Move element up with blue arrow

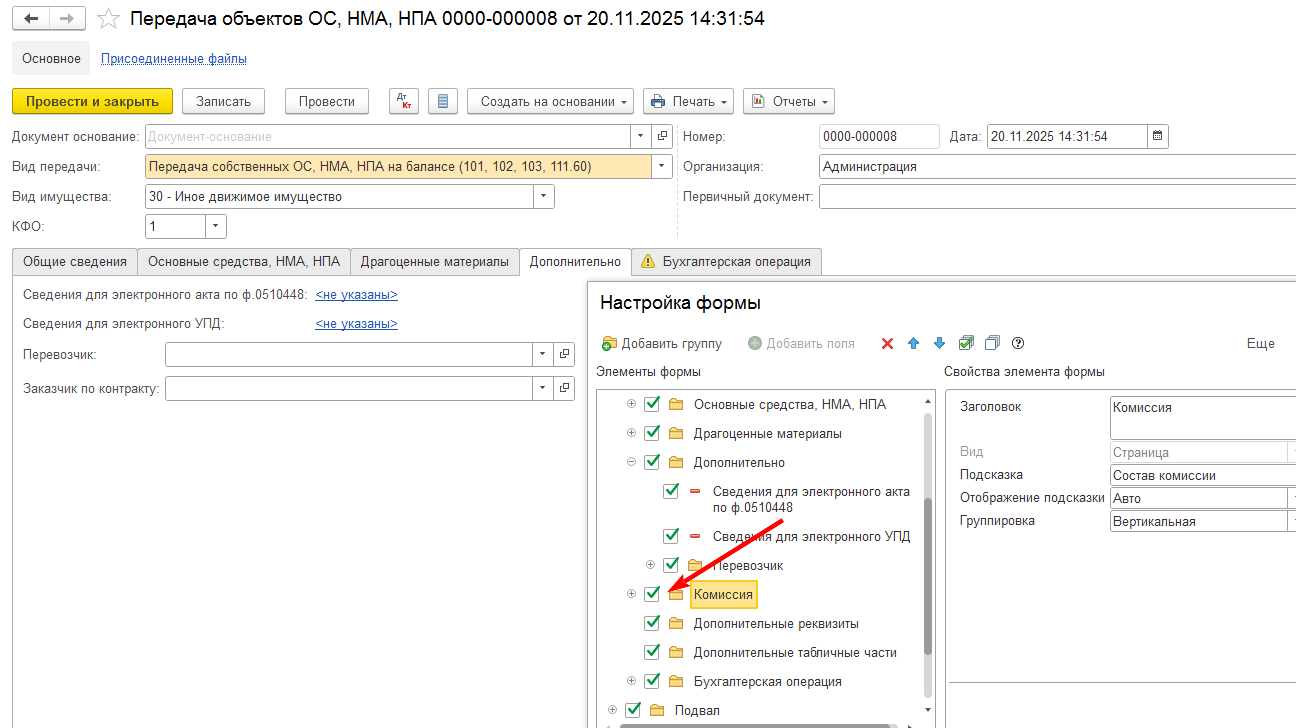[x=913, y=343]
